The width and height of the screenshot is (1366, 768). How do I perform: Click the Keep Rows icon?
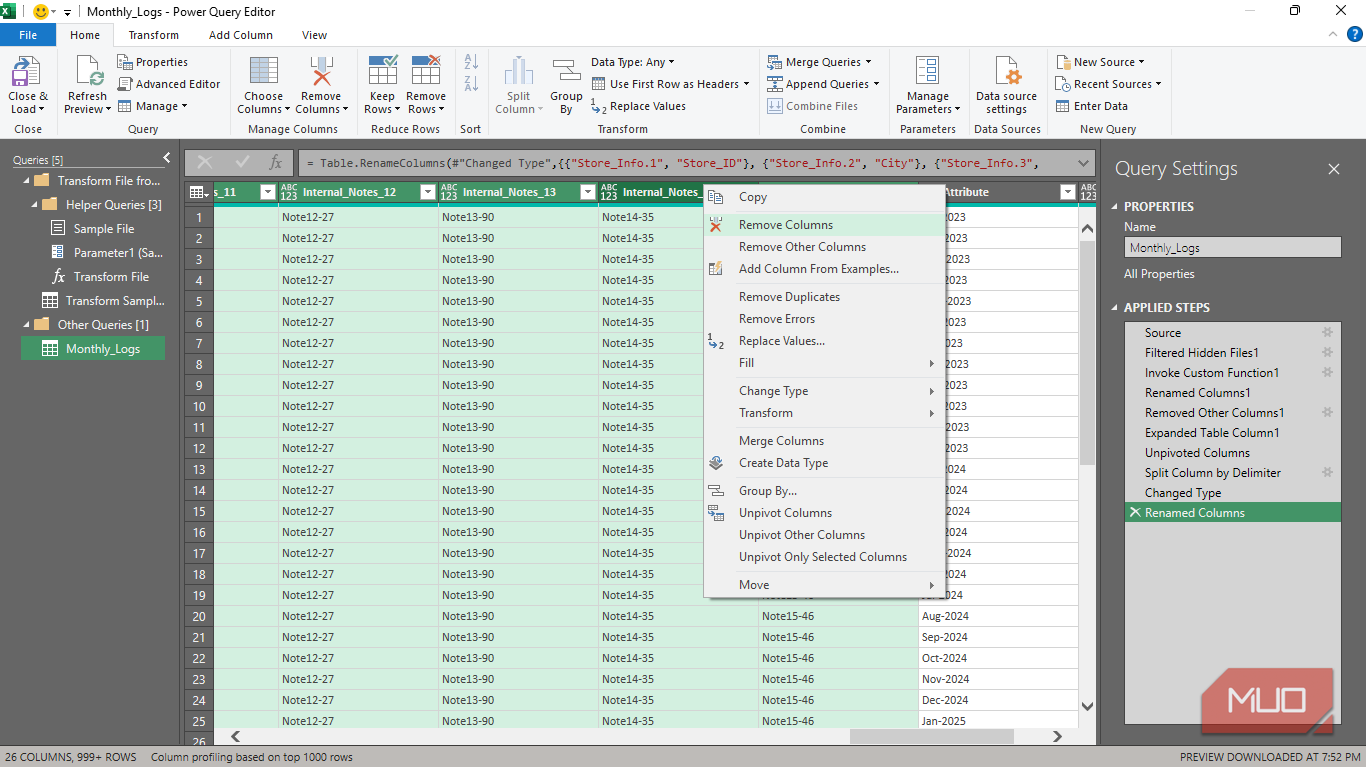click(x=382, y=72)
